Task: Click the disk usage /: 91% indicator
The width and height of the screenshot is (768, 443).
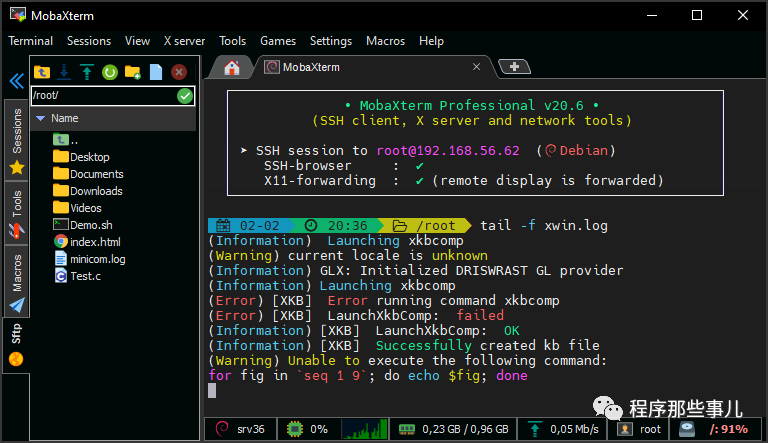Action: [x=716, y=429]
